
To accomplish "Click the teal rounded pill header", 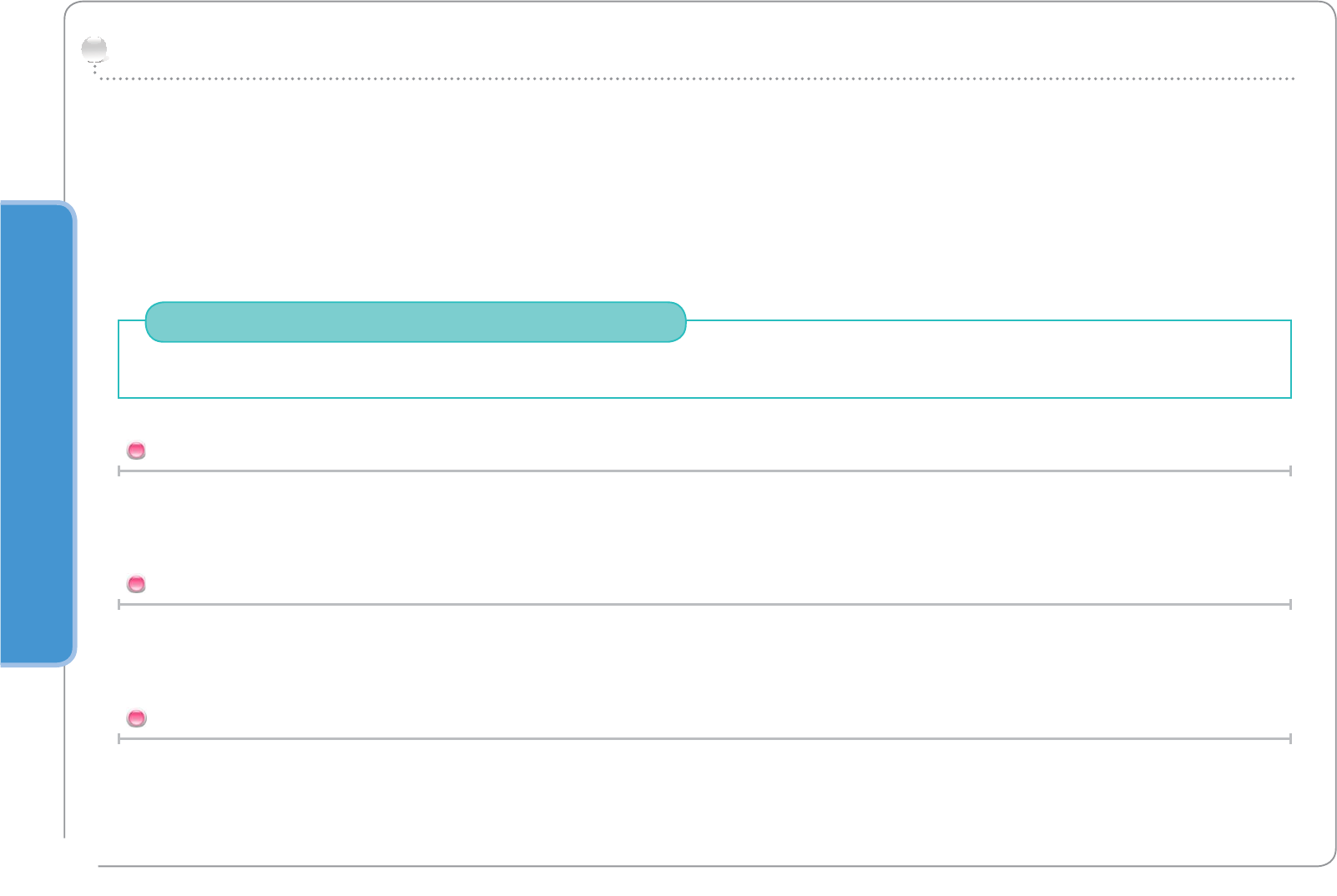I will [416, 322].
